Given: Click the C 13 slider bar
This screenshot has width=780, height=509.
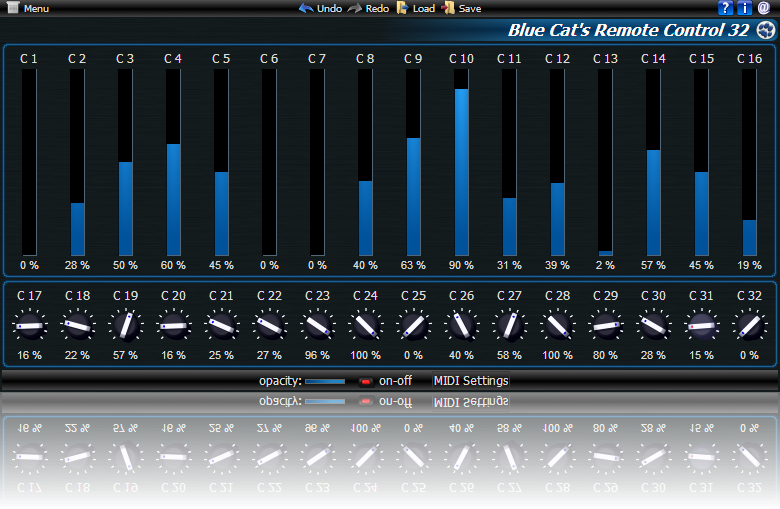Looking at the screenshot, I should pyautogui.click(x=605, y=162).
